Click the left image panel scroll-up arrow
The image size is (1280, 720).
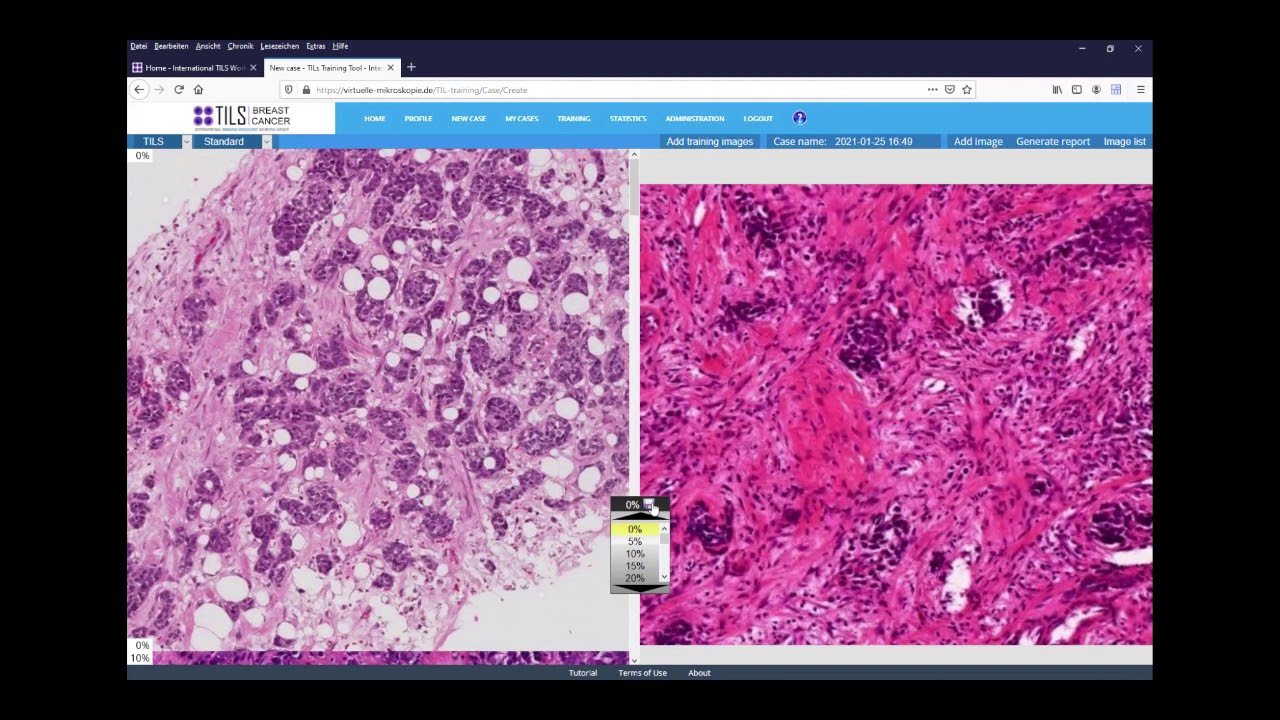(633, 155)
